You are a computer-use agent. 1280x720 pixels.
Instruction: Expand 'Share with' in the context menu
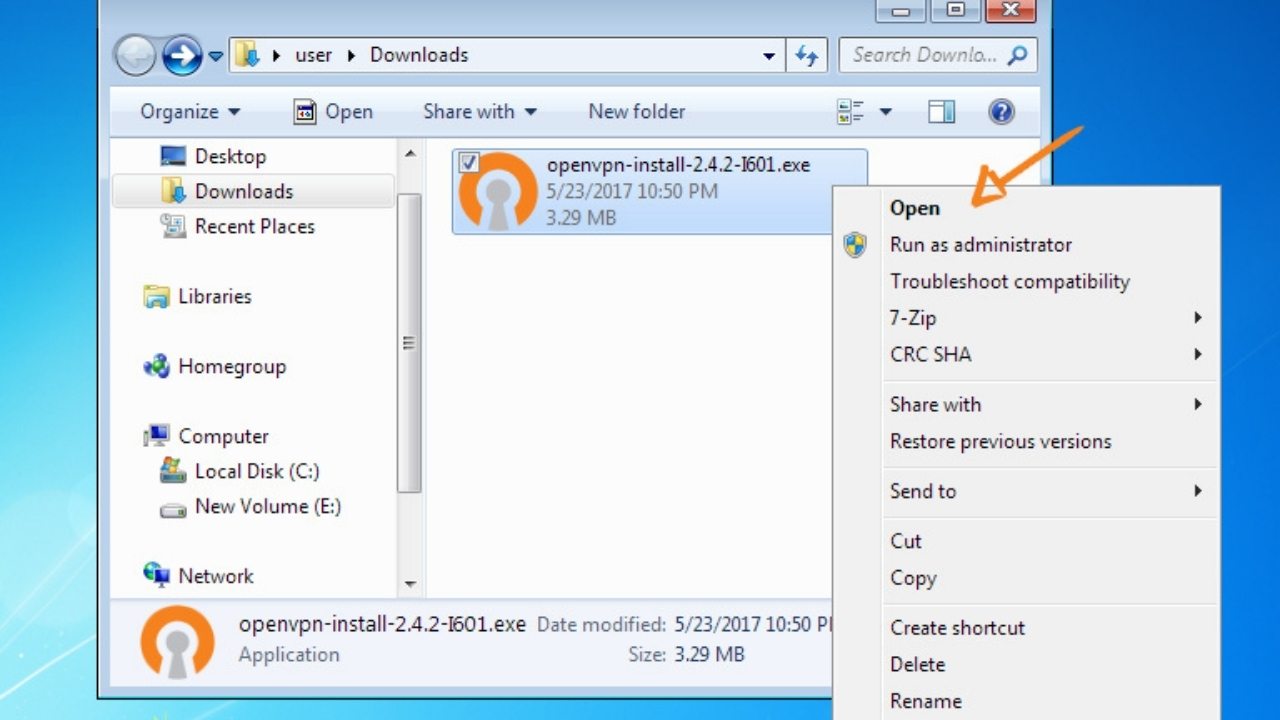tap(1026, 405)
